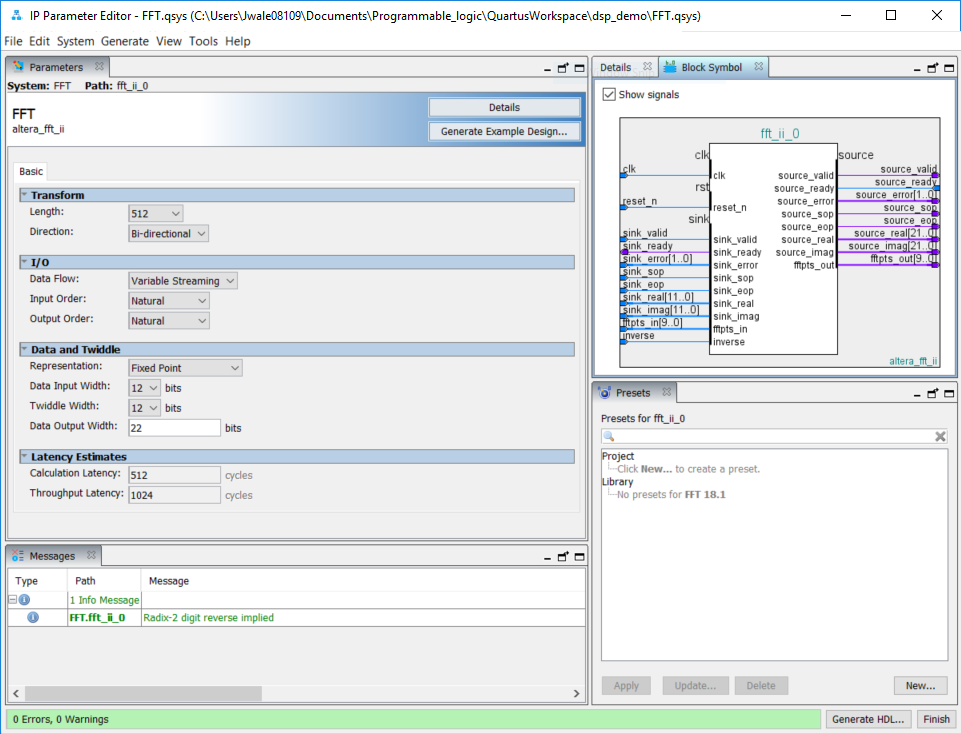961x734 pixels.
Task: Select the Basic tab
Action: tap(31, 172)
